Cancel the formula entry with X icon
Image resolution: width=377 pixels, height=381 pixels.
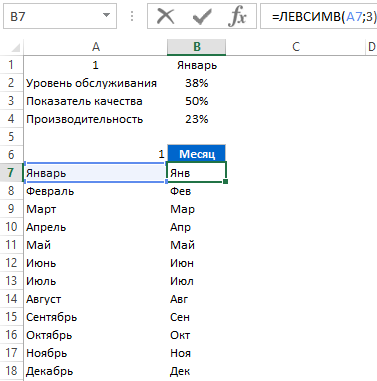coord(165,16)
